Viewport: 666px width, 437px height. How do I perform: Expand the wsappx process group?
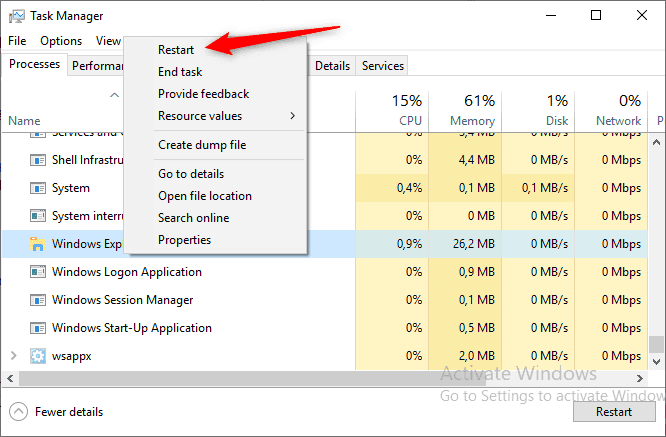click(14, 355)
